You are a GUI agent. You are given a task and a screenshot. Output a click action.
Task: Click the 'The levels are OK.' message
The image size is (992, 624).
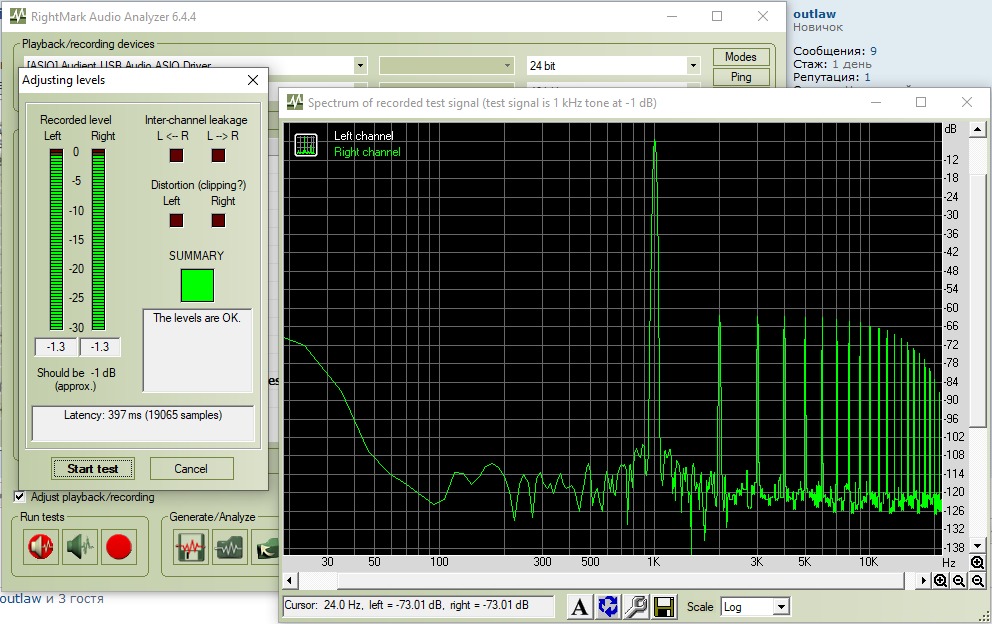(197, 318)
